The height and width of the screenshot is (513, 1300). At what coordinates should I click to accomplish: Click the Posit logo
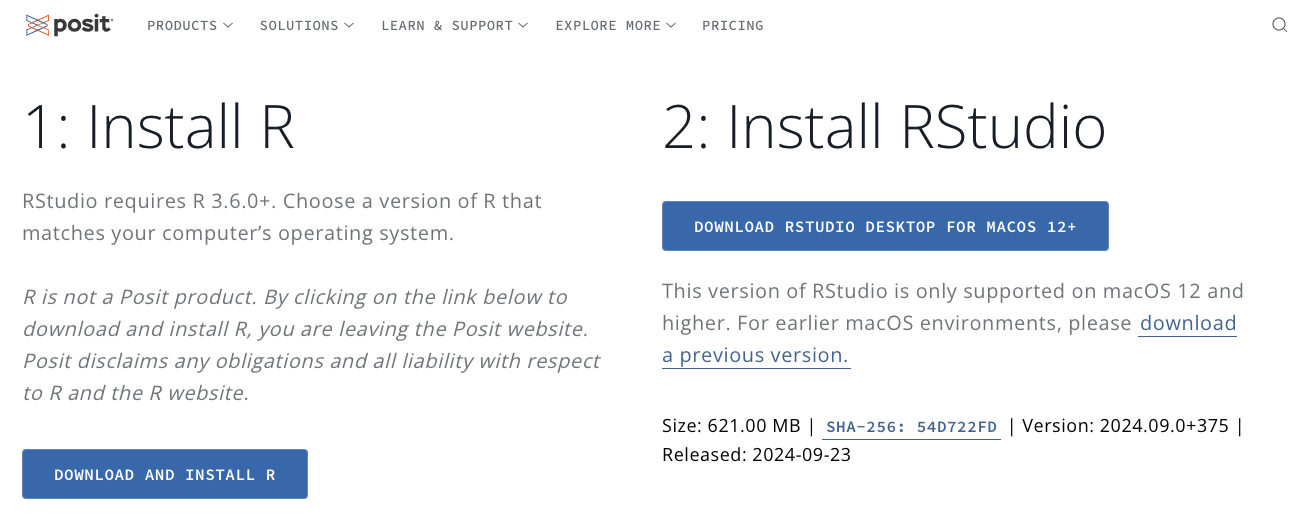click(x=68, y=25)
